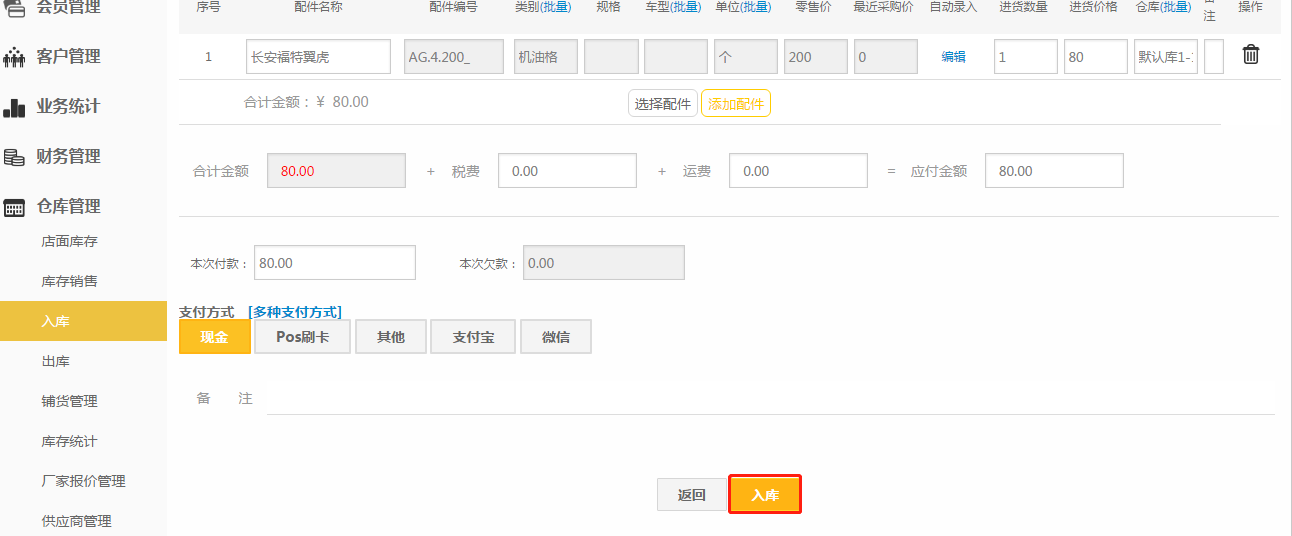Image resolution: width=1292 pixels, height=536 pixels.
Task: Click the 会员管理 sidebar icon
Action: click(14, 8)
